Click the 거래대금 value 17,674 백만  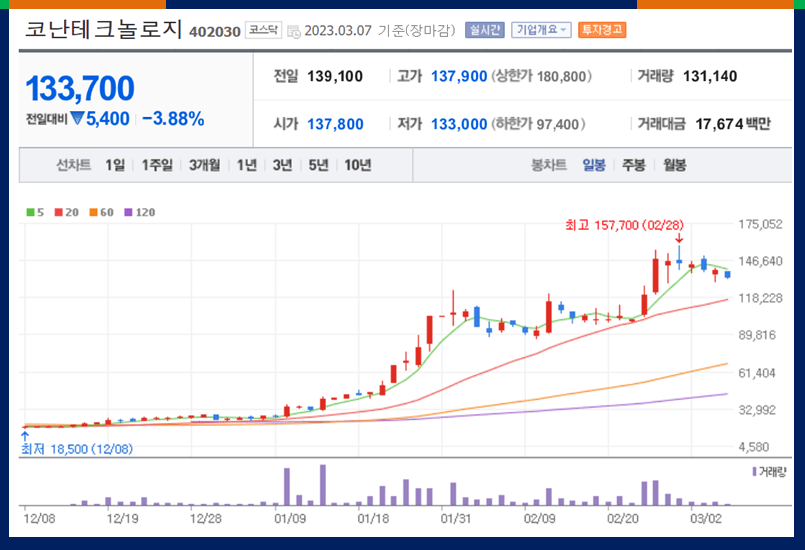click(733, 124)
